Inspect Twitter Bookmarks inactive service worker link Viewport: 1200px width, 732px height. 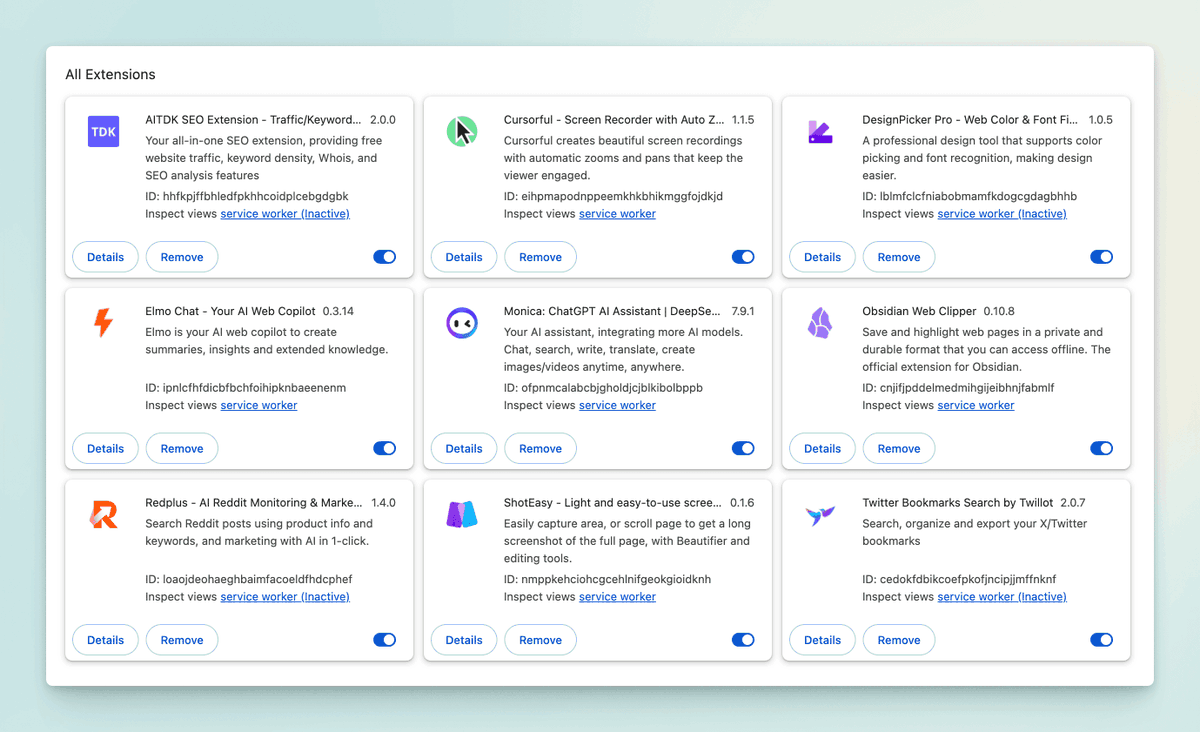[1002, 597]
